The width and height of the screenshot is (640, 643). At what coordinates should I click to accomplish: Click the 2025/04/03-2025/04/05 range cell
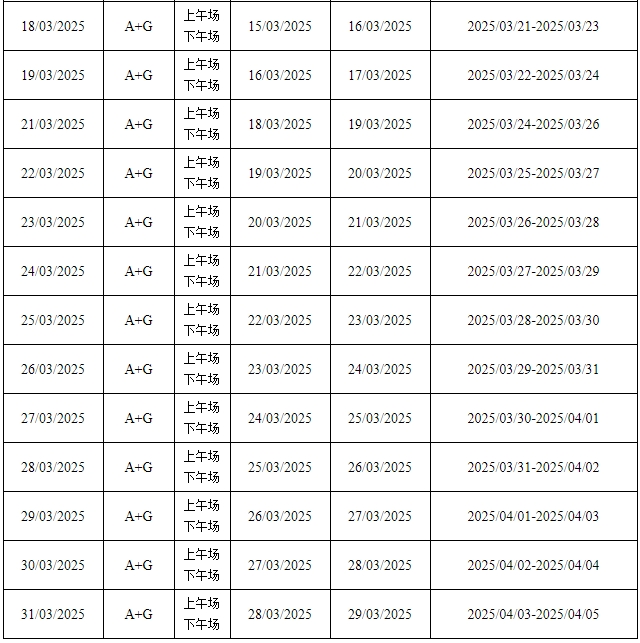point(533,614)
